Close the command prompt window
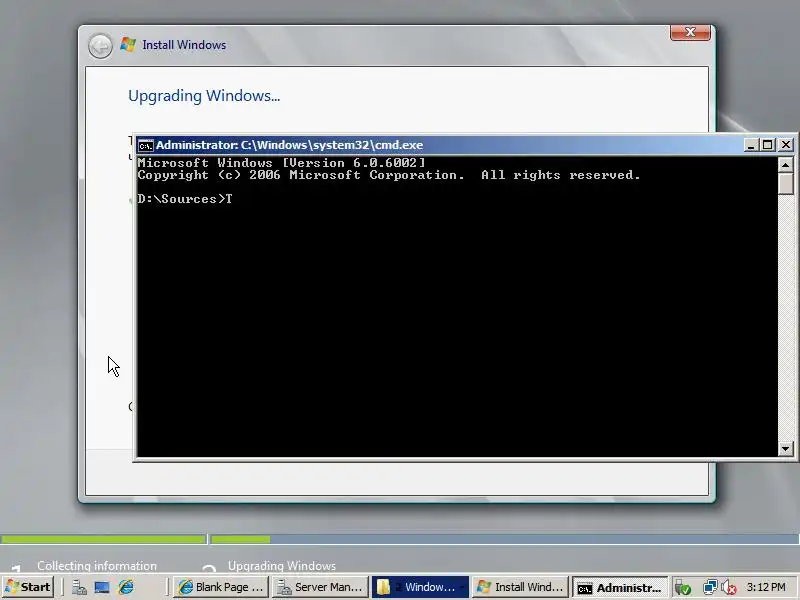The image size is (800, 600). [x=786, y=145]
